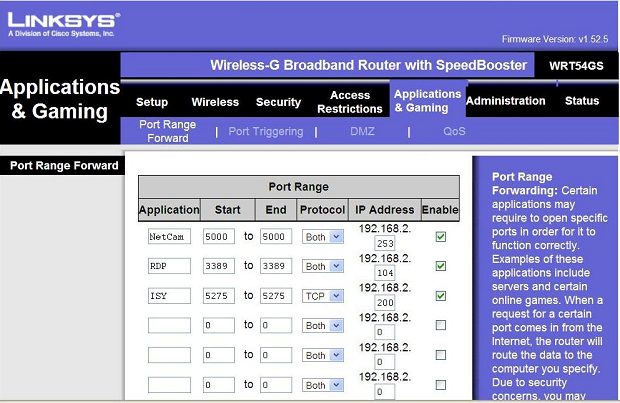Click the NetCam application name field
This screenshot has width=620, height=403.
tap(169, 237)
